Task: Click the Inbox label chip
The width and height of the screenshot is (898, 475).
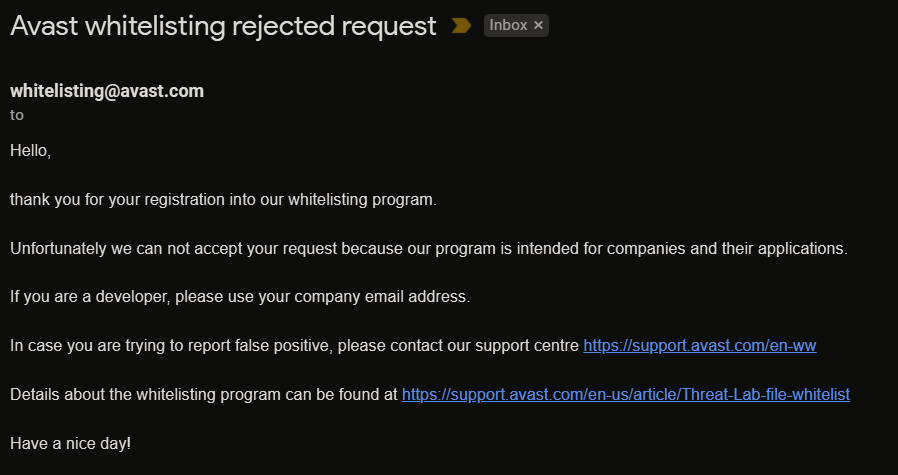Action: click(508, 26)
